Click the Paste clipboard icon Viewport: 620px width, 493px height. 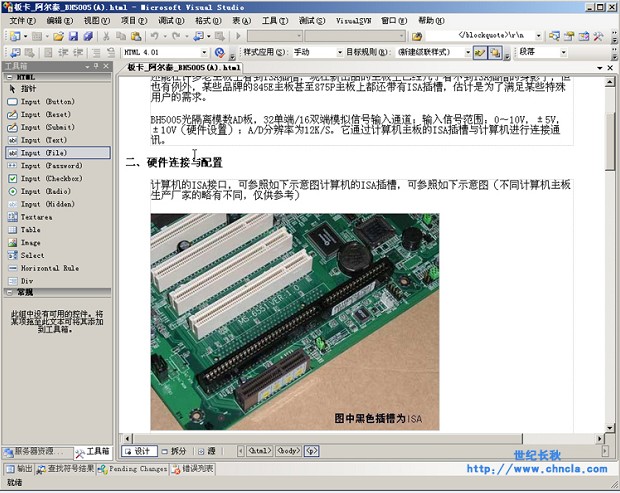(136, 36)
